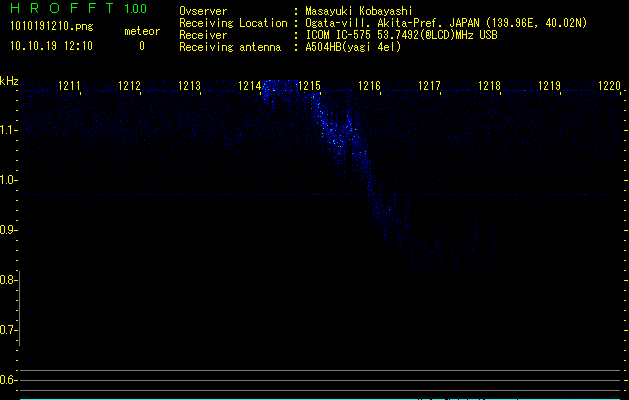Click the 0.7 kHz frequency tick label
Viewport: 629px width, 400px height.
coord(7,330)
